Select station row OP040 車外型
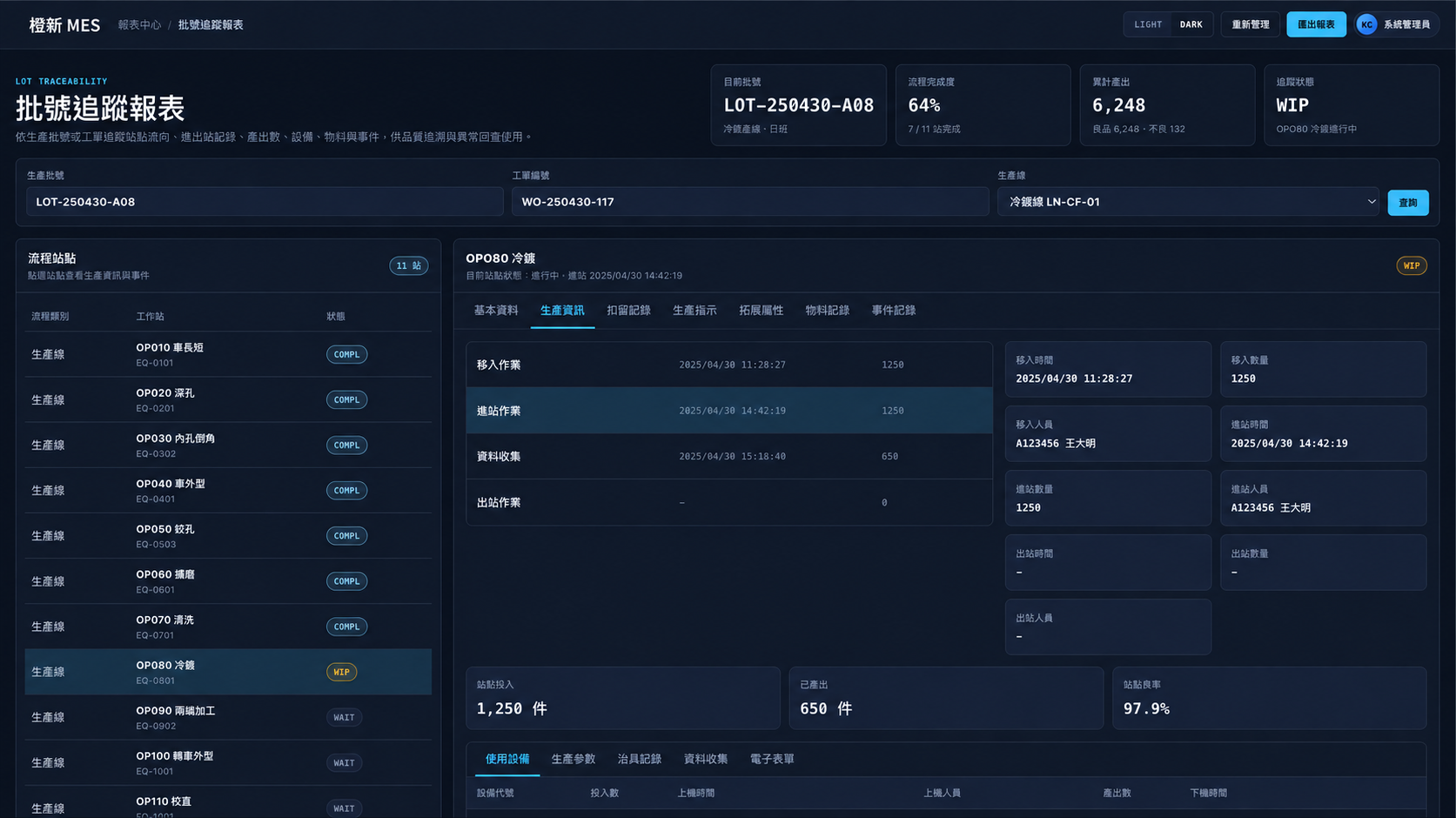Image resolution: width=1456 pixels, height=818 pixels. (228, 491)
